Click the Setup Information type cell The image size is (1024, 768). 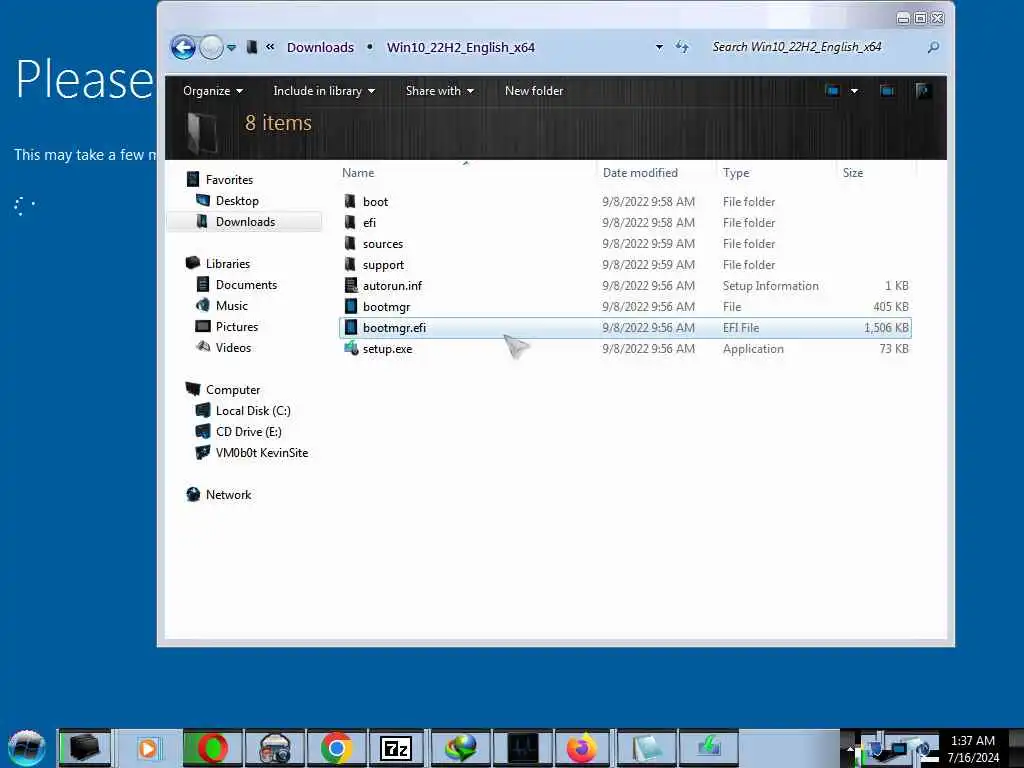tap(770, 285)
